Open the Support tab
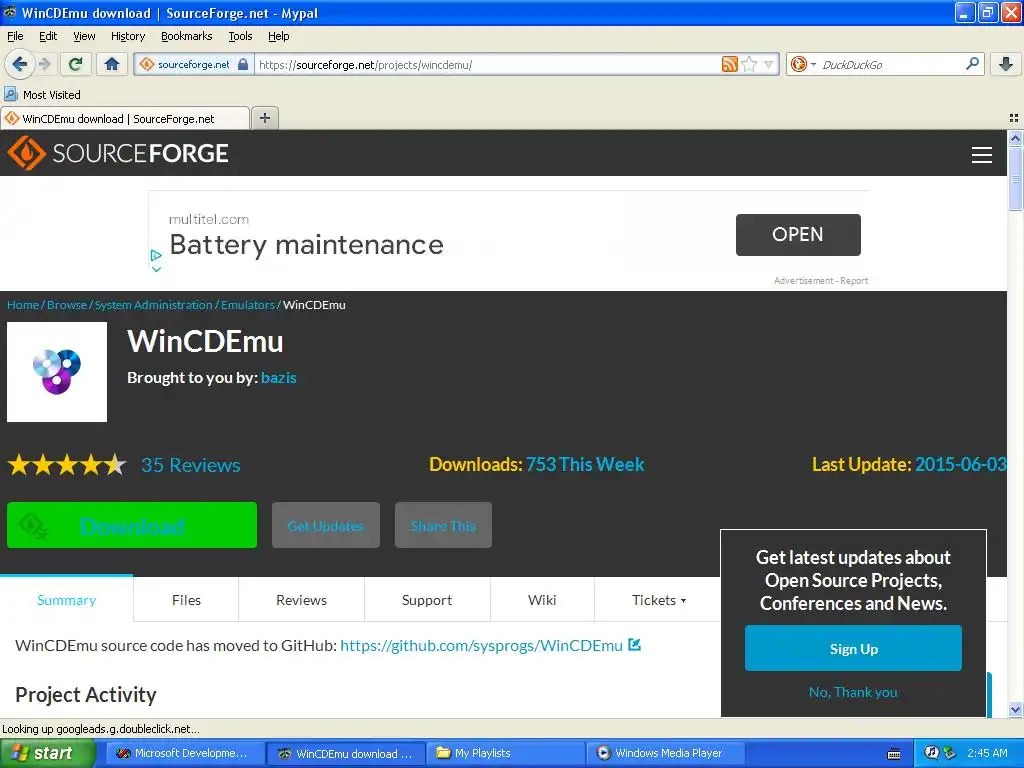This screenshot has width=1024, height=768. (427, 600)
